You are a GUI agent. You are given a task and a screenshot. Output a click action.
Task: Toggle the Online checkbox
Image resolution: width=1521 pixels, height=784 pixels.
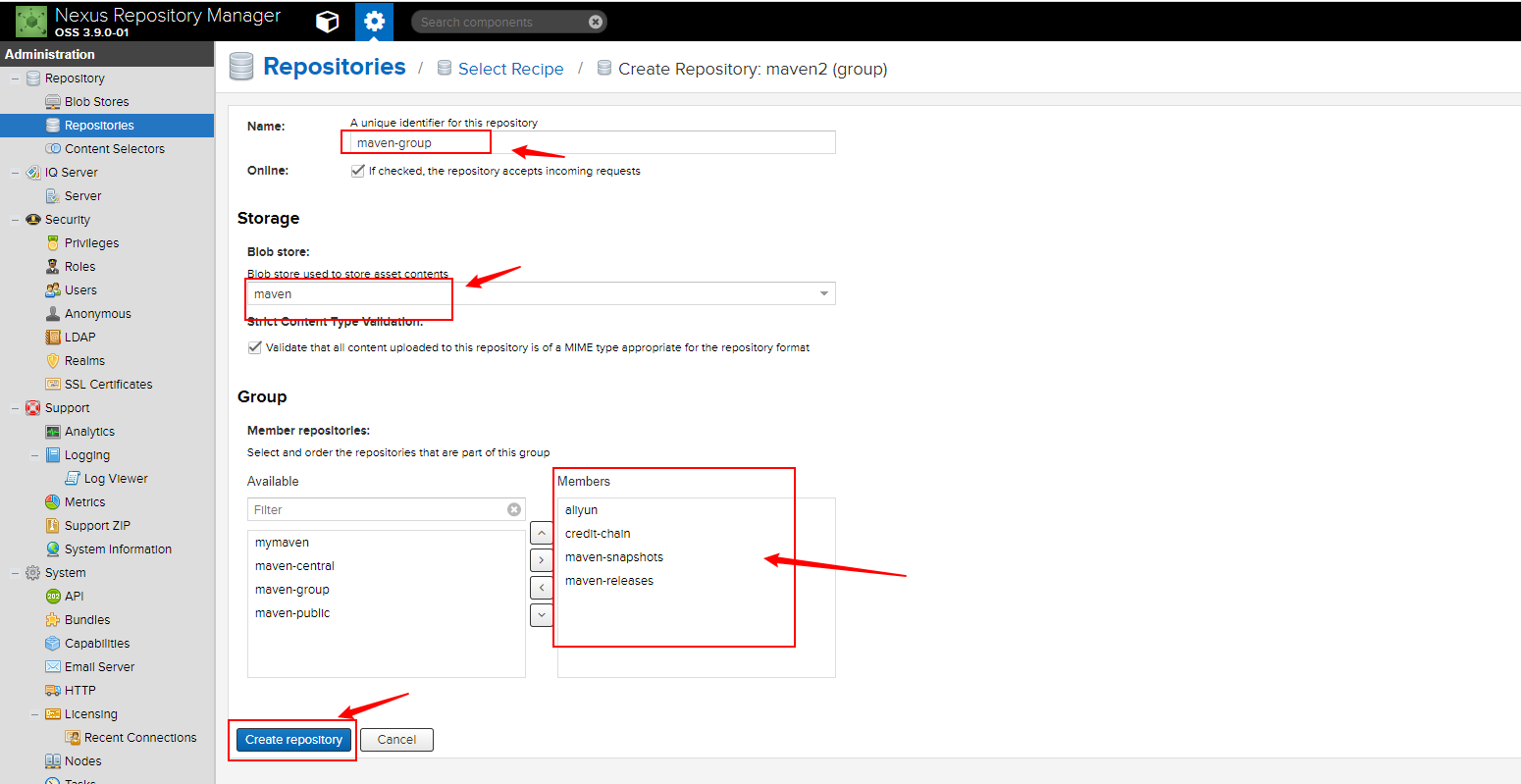(x=357, y=171)
